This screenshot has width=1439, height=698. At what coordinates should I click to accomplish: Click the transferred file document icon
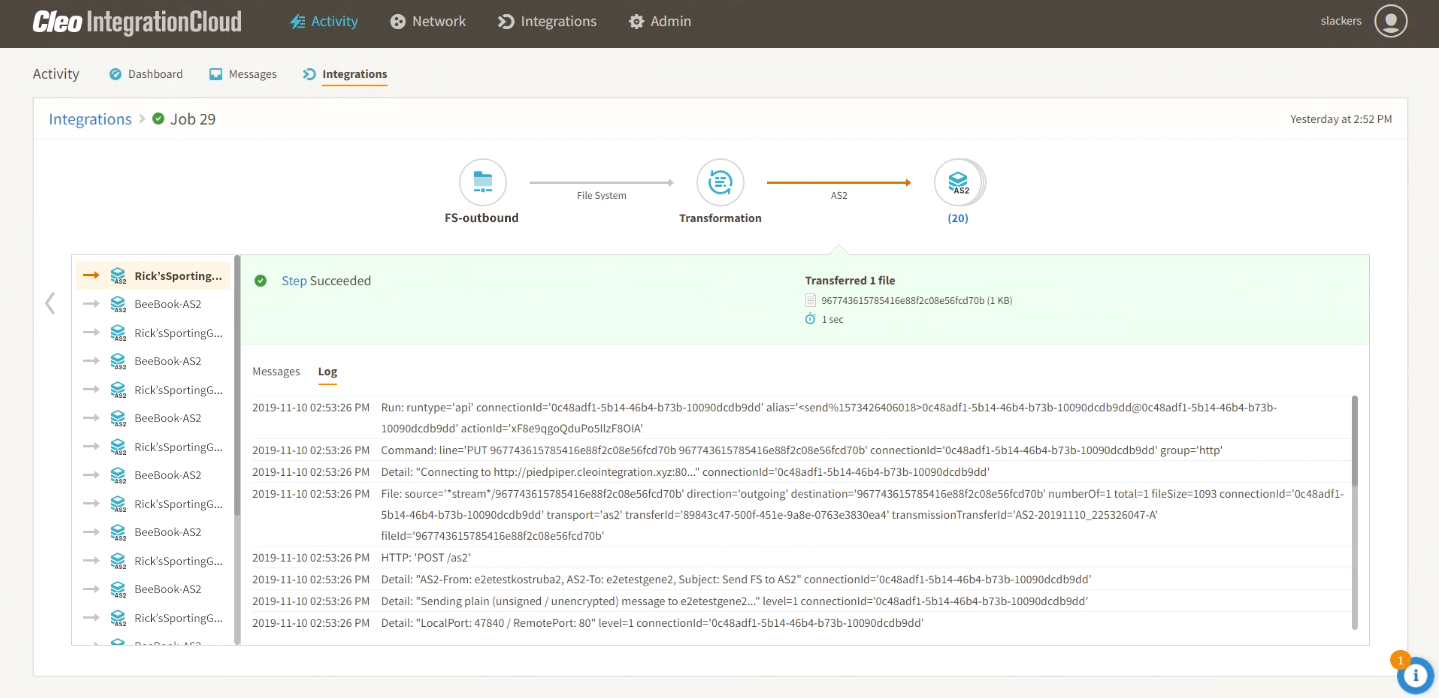pyautogui.click(x=811, y=300)
